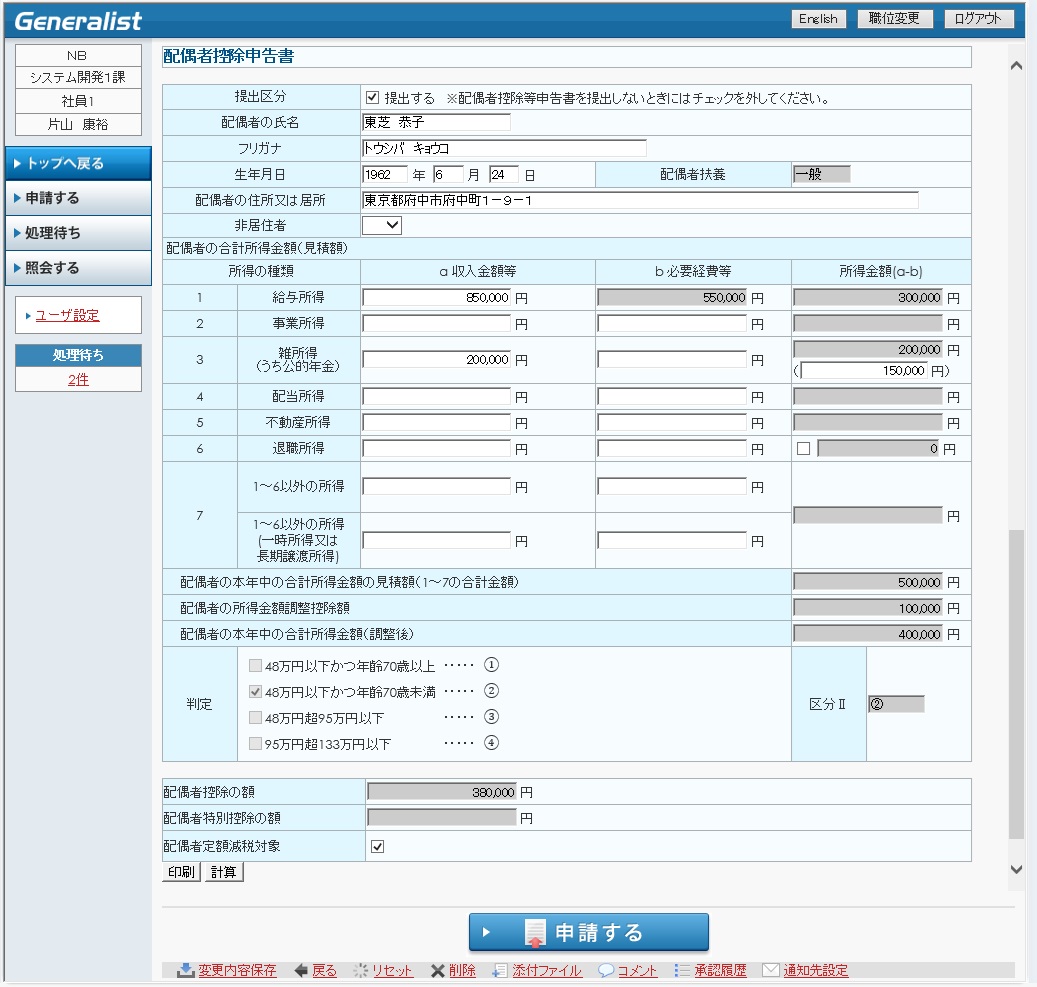Click the 事業所得 収入金額 input field
This screenshot has height=987, width=1037.
pyautogui.click(x=437, y=324)
